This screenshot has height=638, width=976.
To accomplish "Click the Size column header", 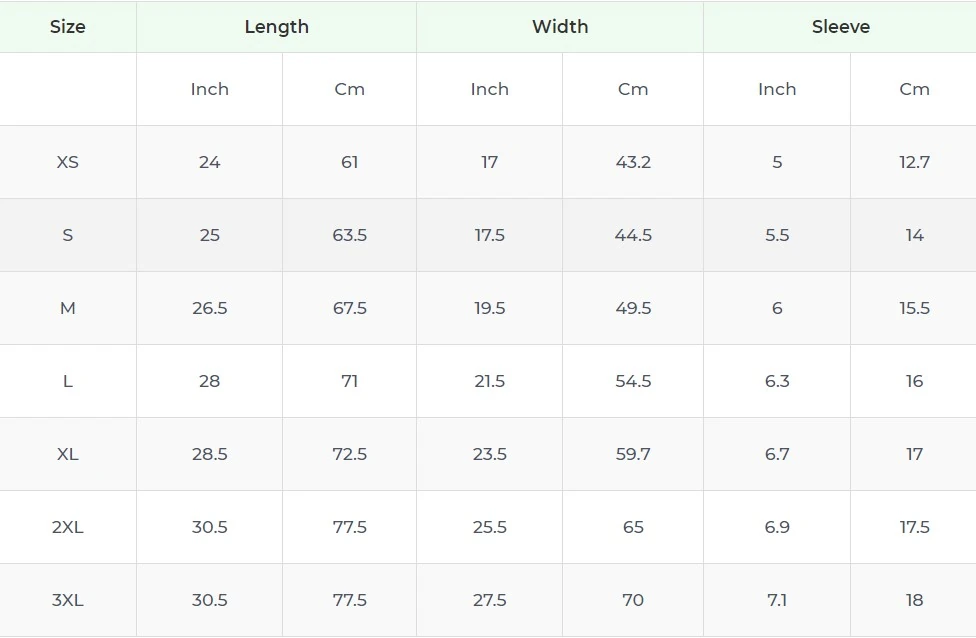I will [x=67, y=27].
